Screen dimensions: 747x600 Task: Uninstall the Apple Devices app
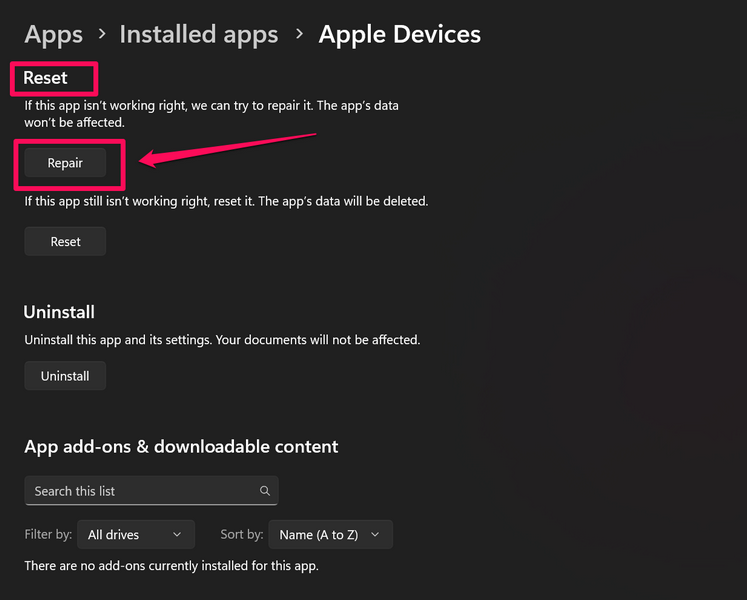pos(65,376)
